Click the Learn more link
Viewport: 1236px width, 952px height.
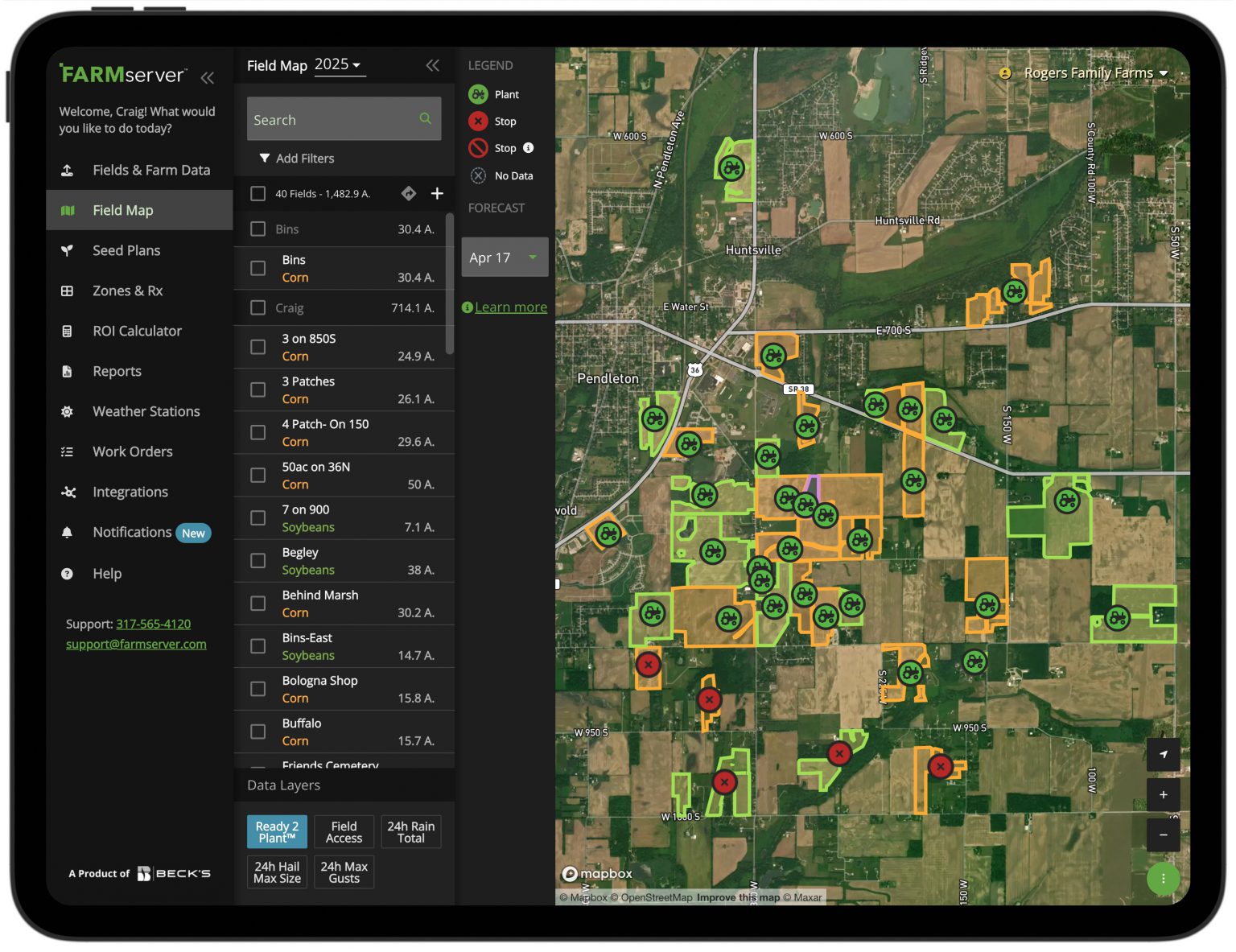click(511, 307)
